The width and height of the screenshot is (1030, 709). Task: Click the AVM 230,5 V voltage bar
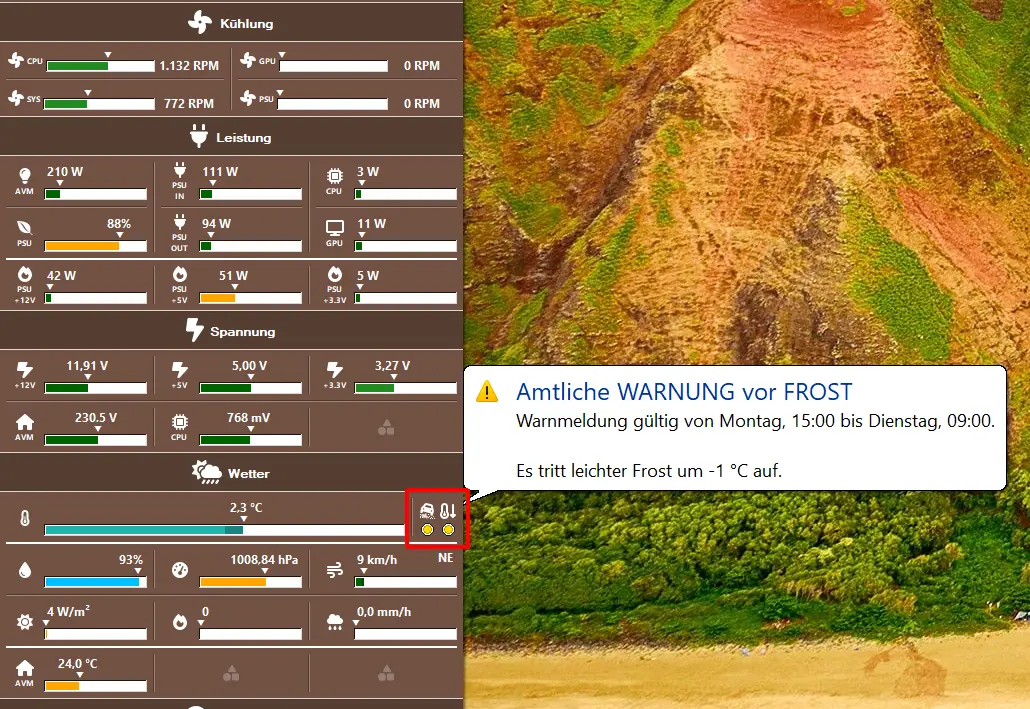coord(95,440)
